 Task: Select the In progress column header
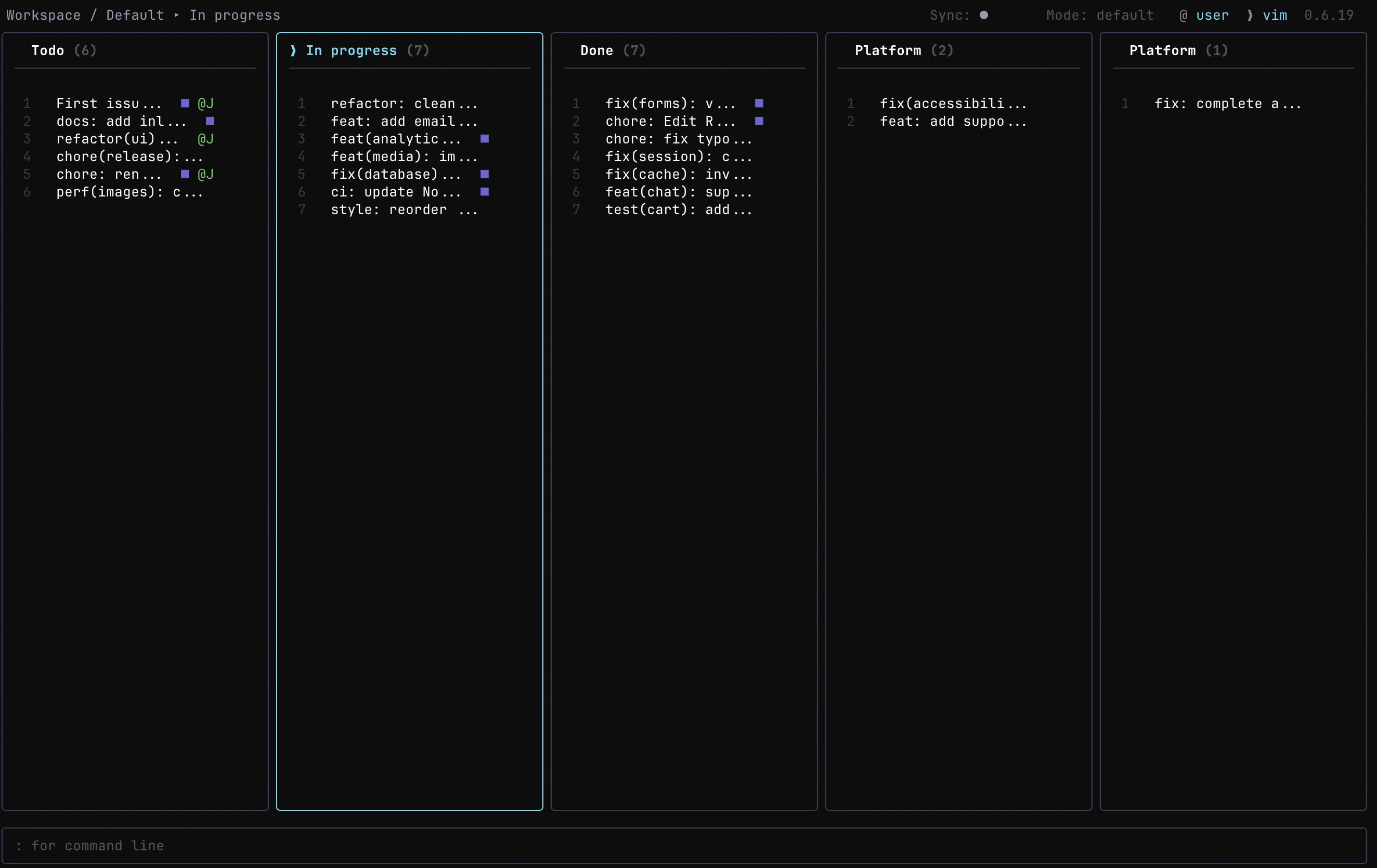click(x=368, y=50)
